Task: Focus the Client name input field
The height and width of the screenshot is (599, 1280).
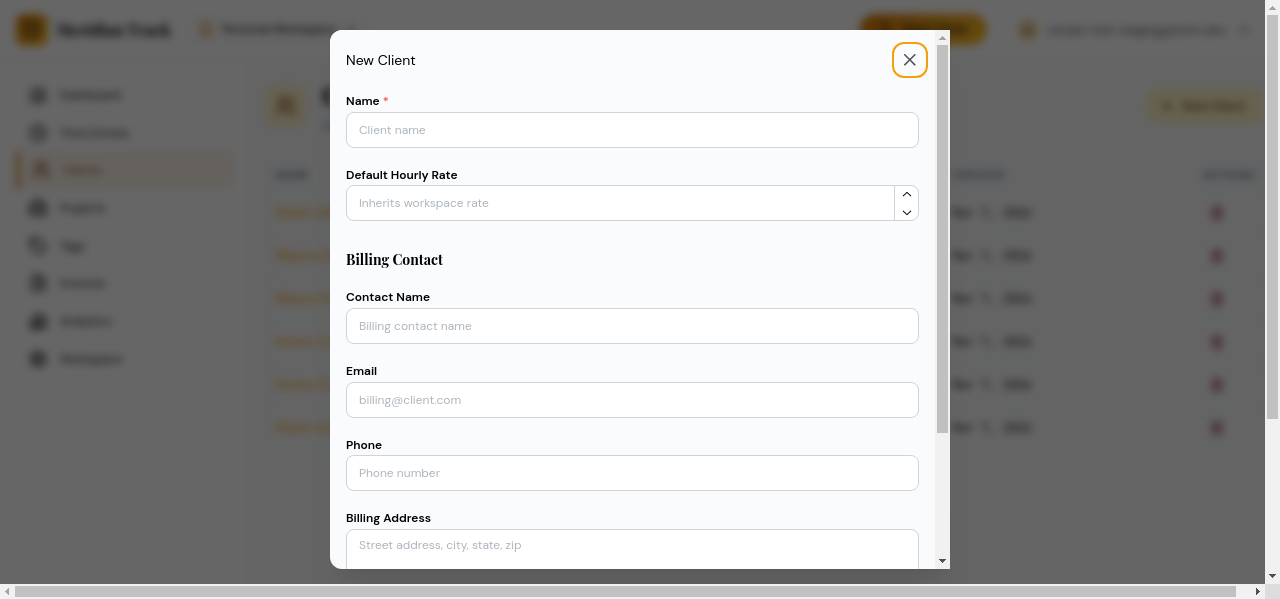Action: (x=632, y=130)
